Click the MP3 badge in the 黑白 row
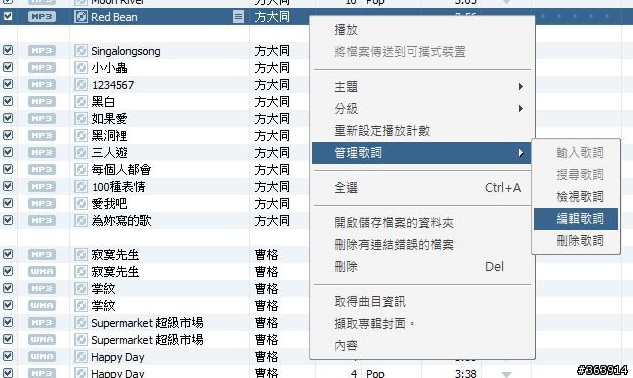The height and width of the screenshot is (378, 633). tap(42, 101)
